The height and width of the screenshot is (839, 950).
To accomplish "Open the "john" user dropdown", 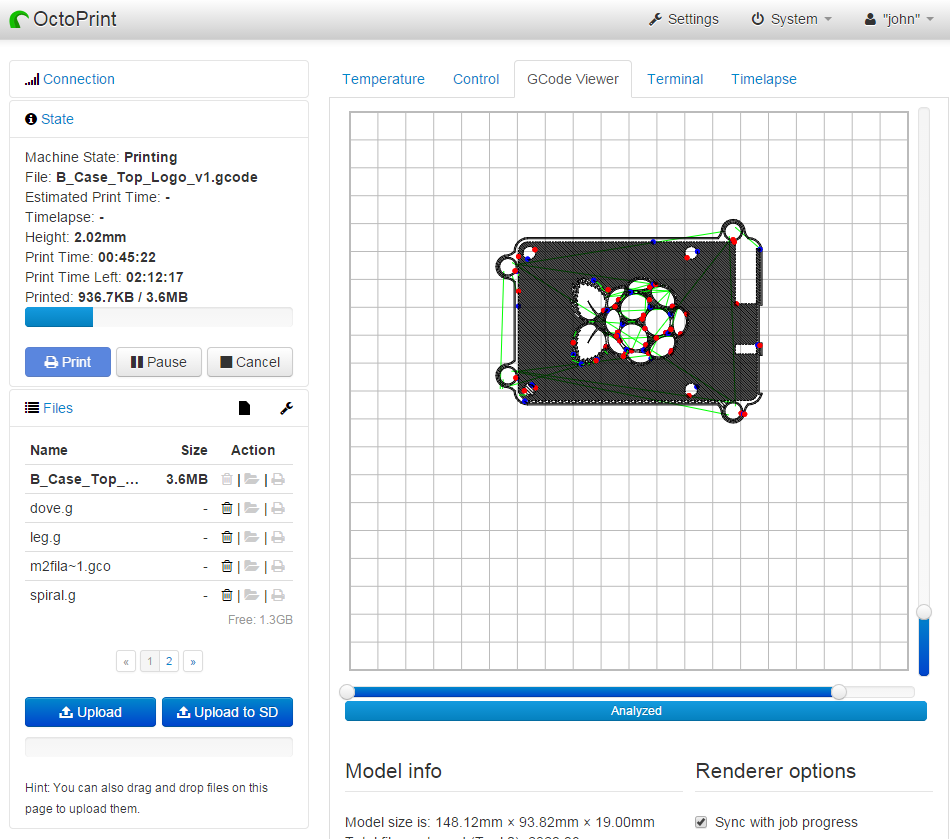I will [898, 19].
